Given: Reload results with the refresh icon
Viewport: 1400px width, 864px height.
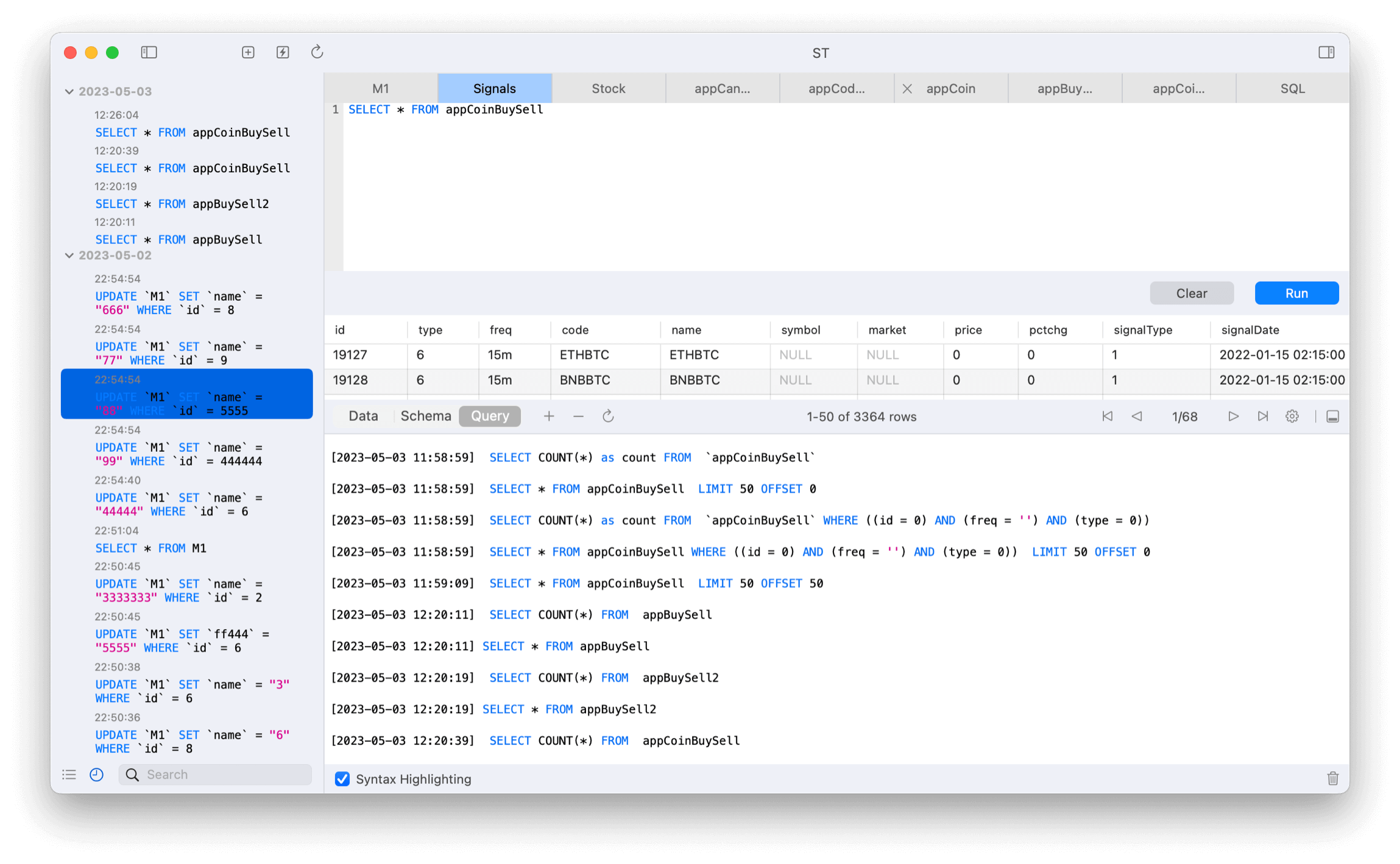Looking at the screenshot, I should point(608,416).
